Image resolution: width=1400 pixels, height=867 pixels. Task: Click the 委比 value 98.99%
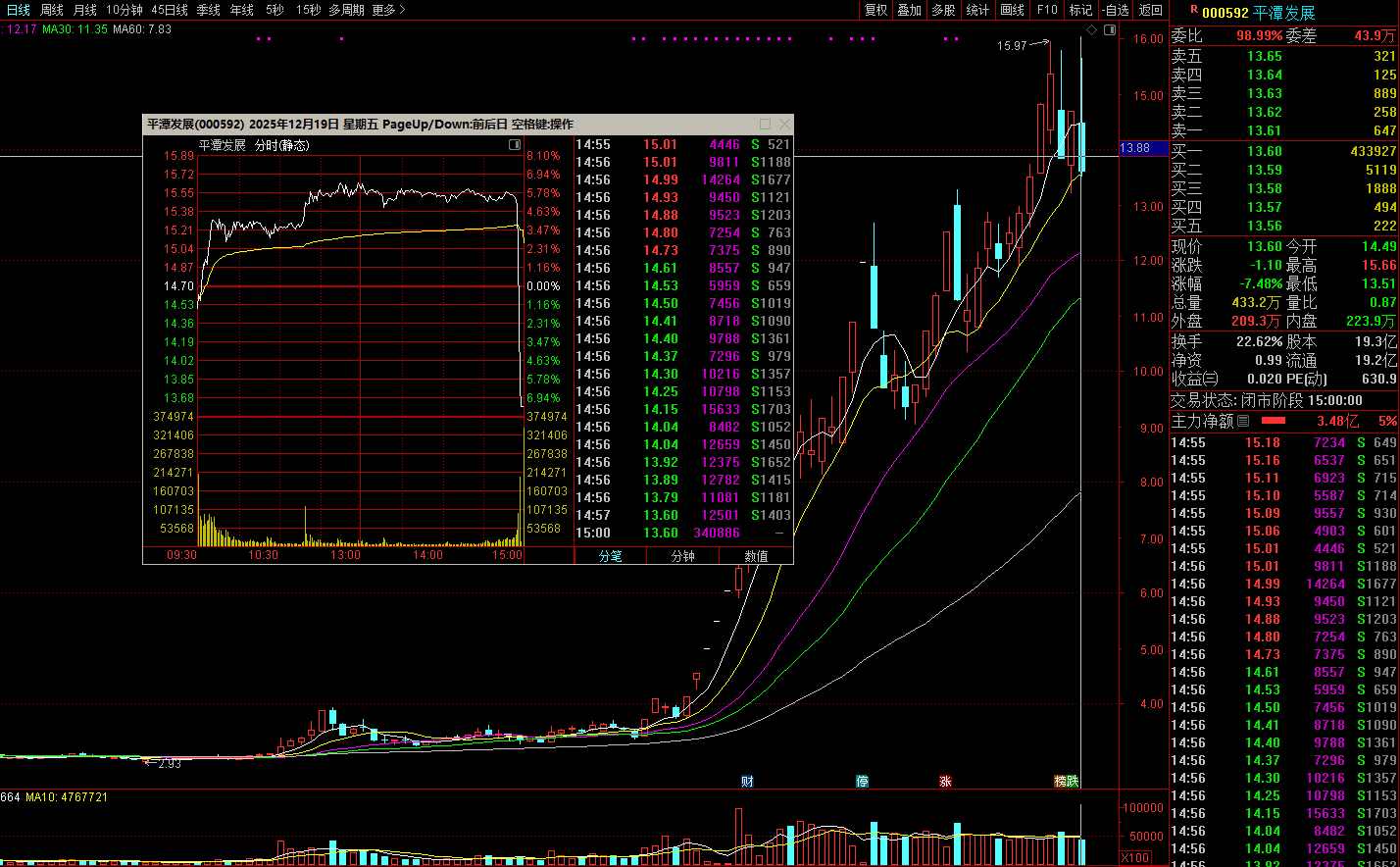1259,35
